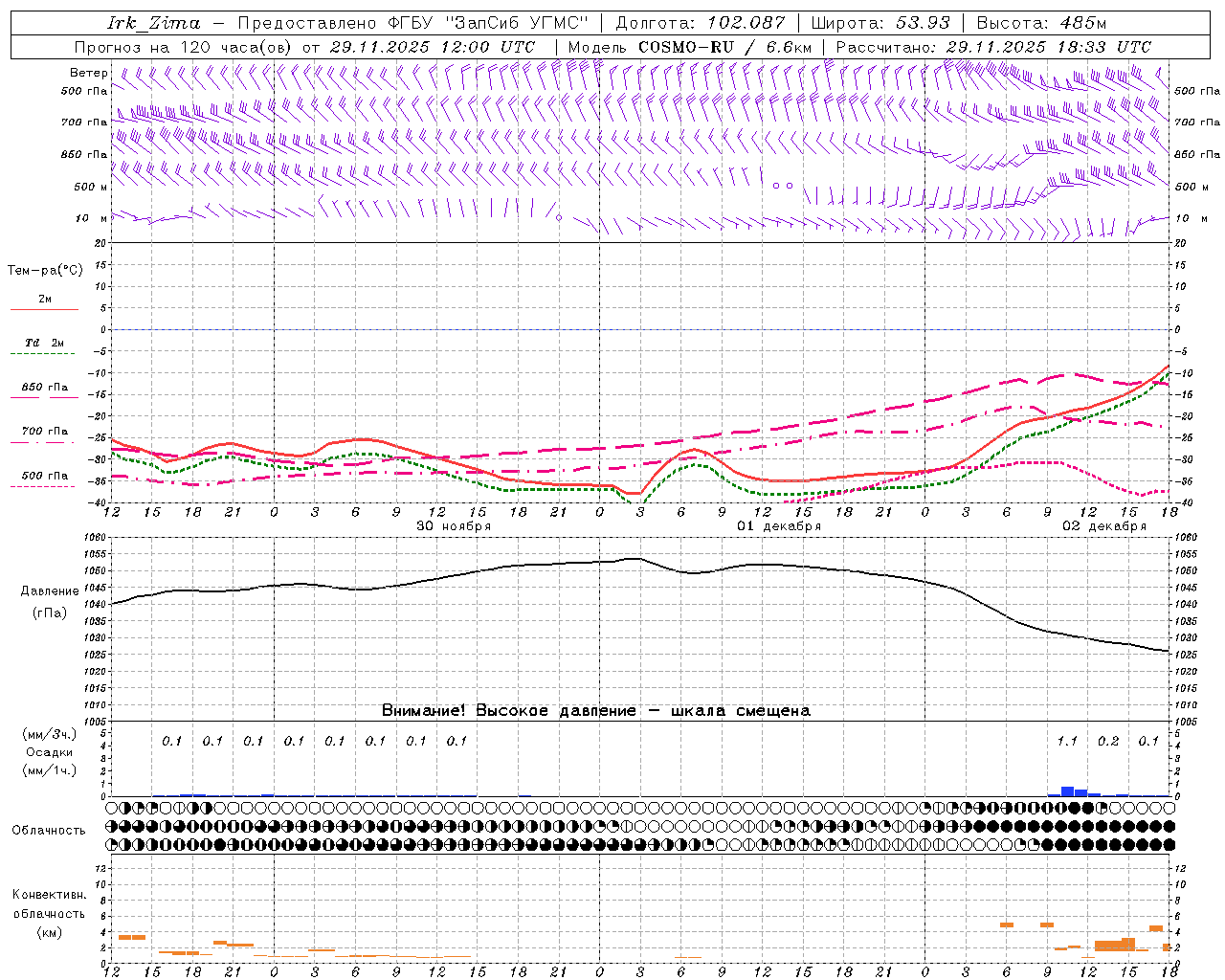Viewport: 1225px width, 980px height.
Task: Click the 30 ноября date label
Action: pyautogui.click(x=454, y=525)
